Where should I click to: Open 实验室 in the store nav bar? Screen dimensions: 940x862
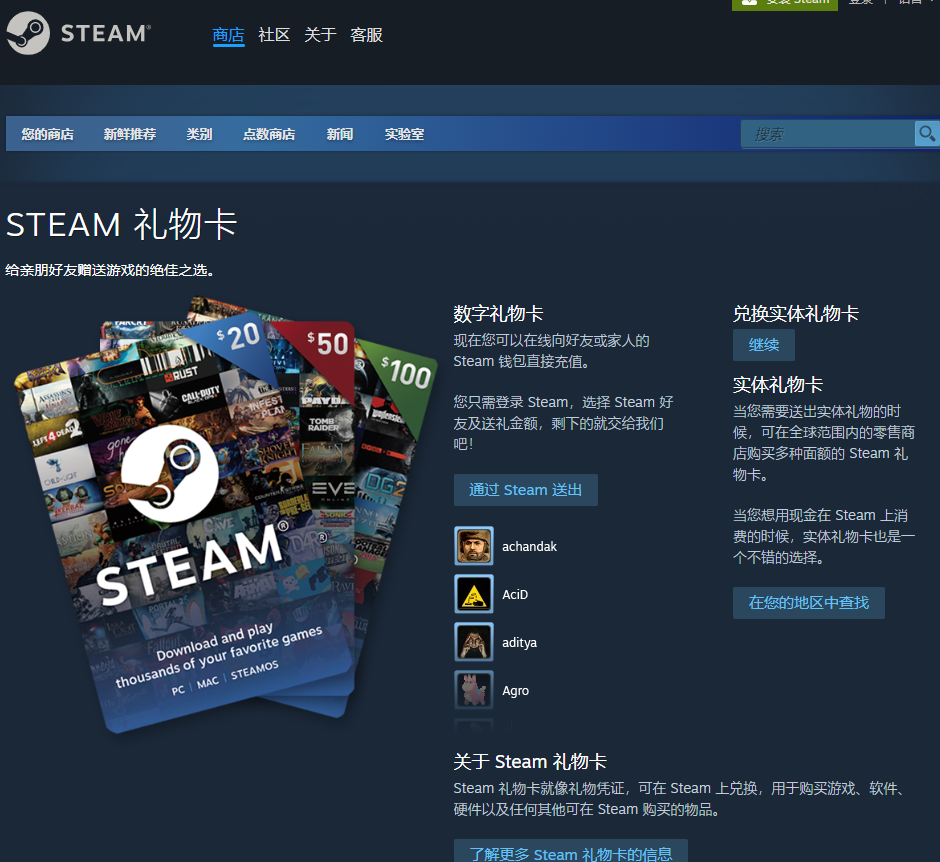click(404, 134)
